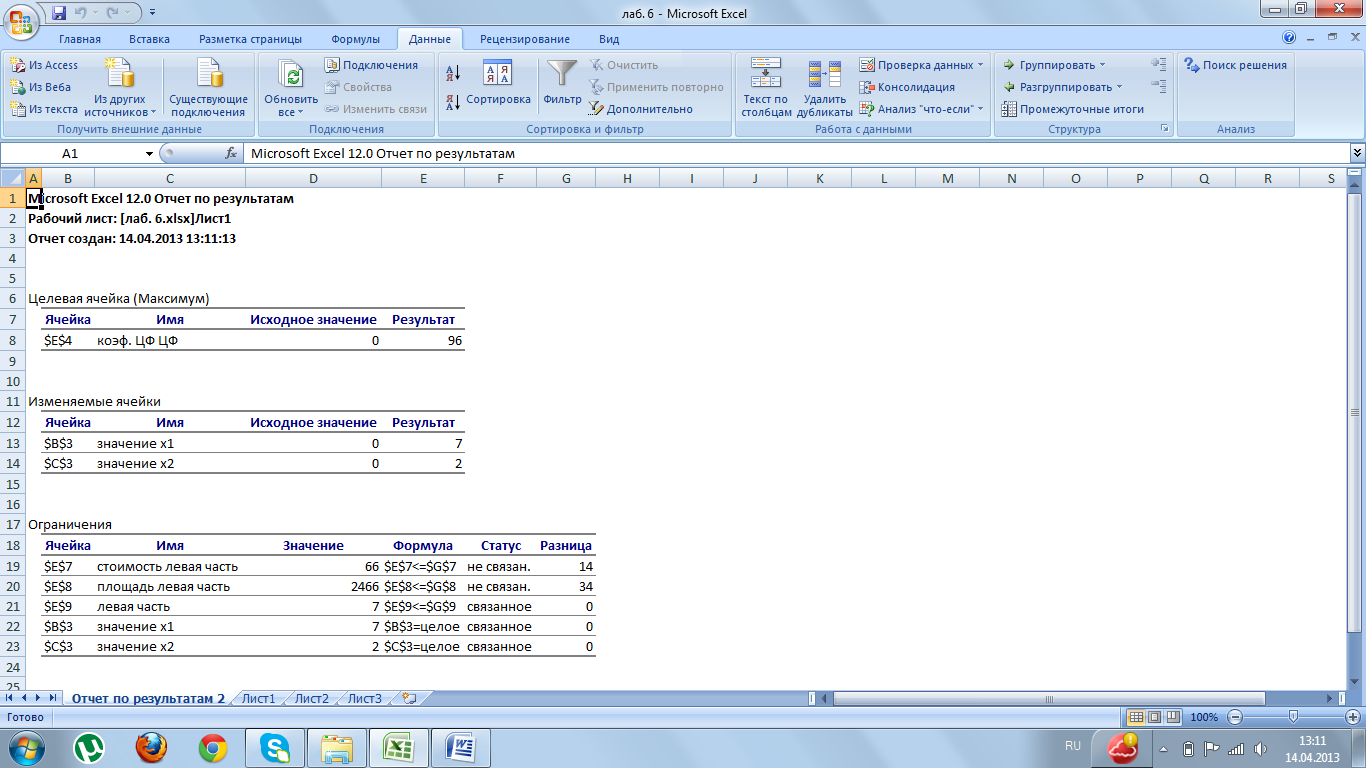Click the Show detail icon in Структура
1366x768 pixels.
pyautogui.click(x=1159, y=65)
